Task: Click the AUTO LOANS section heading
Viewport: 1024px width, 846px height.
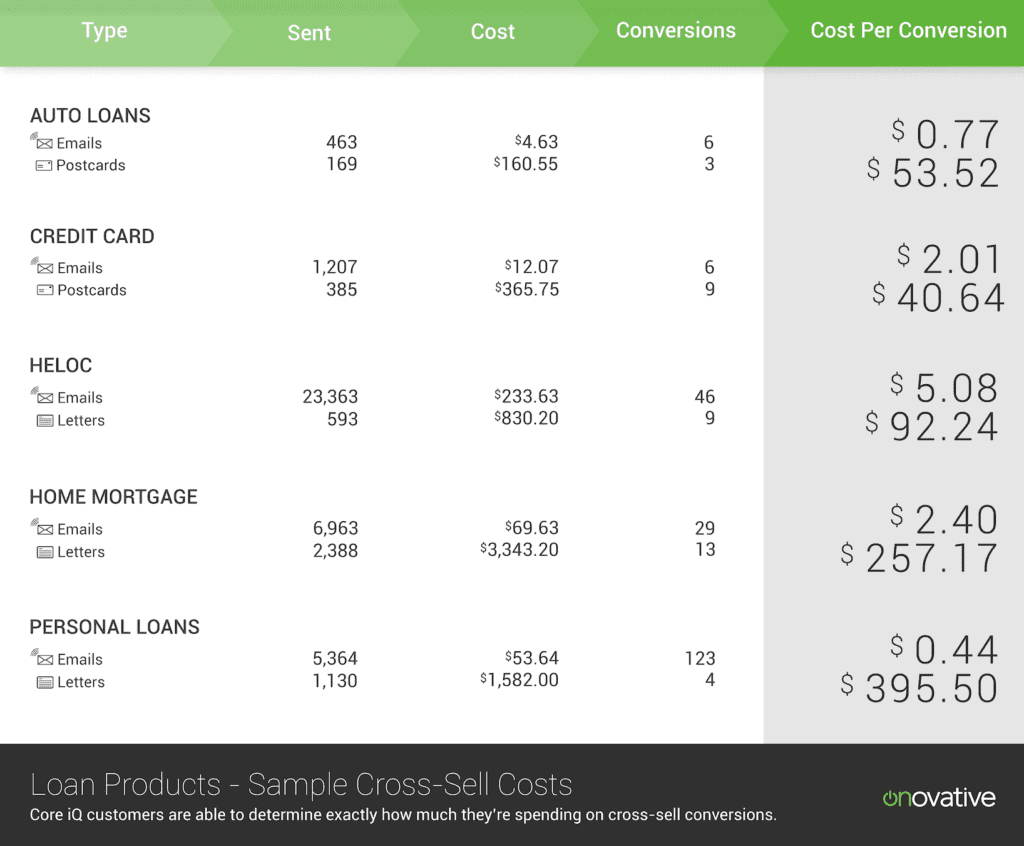Action: pos(90,116)
